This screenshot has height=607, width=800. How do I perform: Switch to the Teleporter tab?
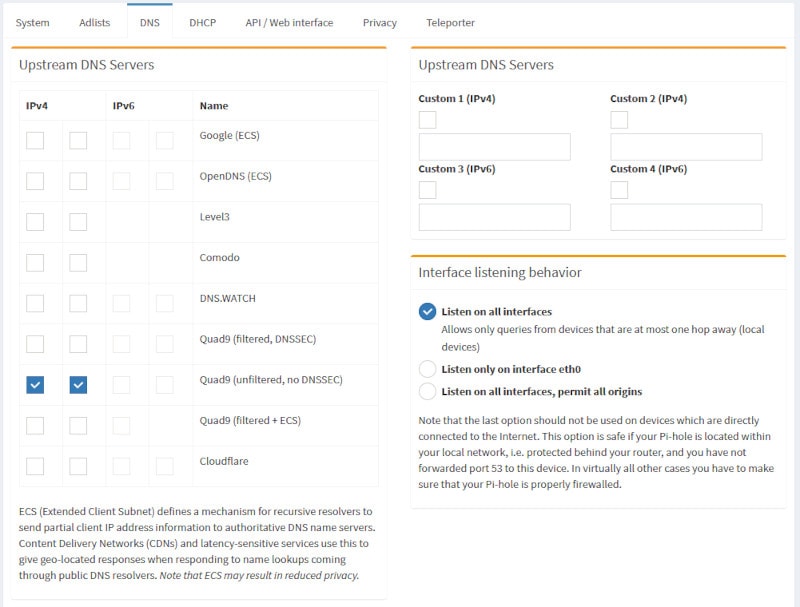pos(450,22)
